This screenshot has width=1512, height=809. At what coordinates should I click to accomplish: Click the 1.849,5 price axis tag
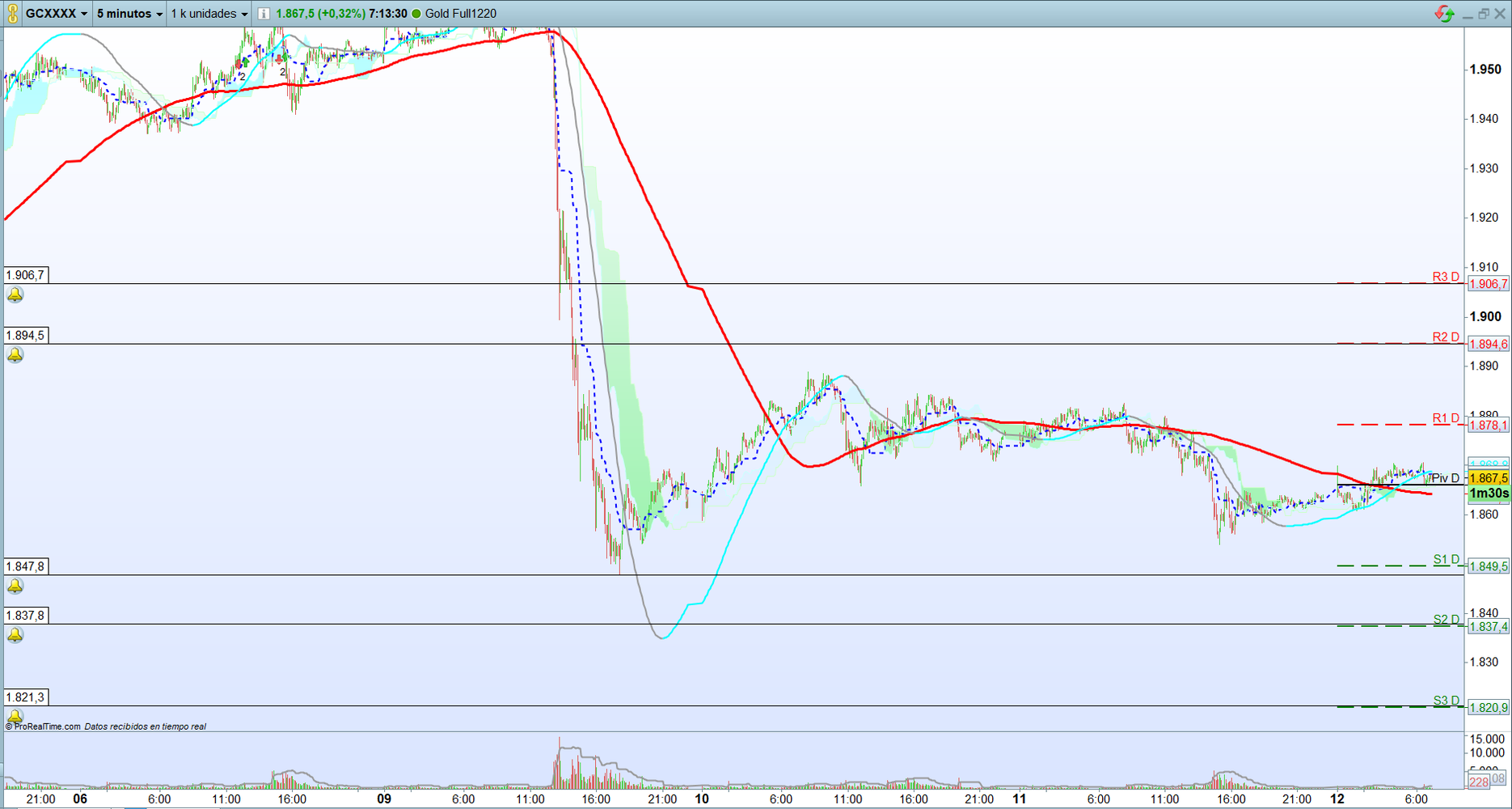(1488, 566)
